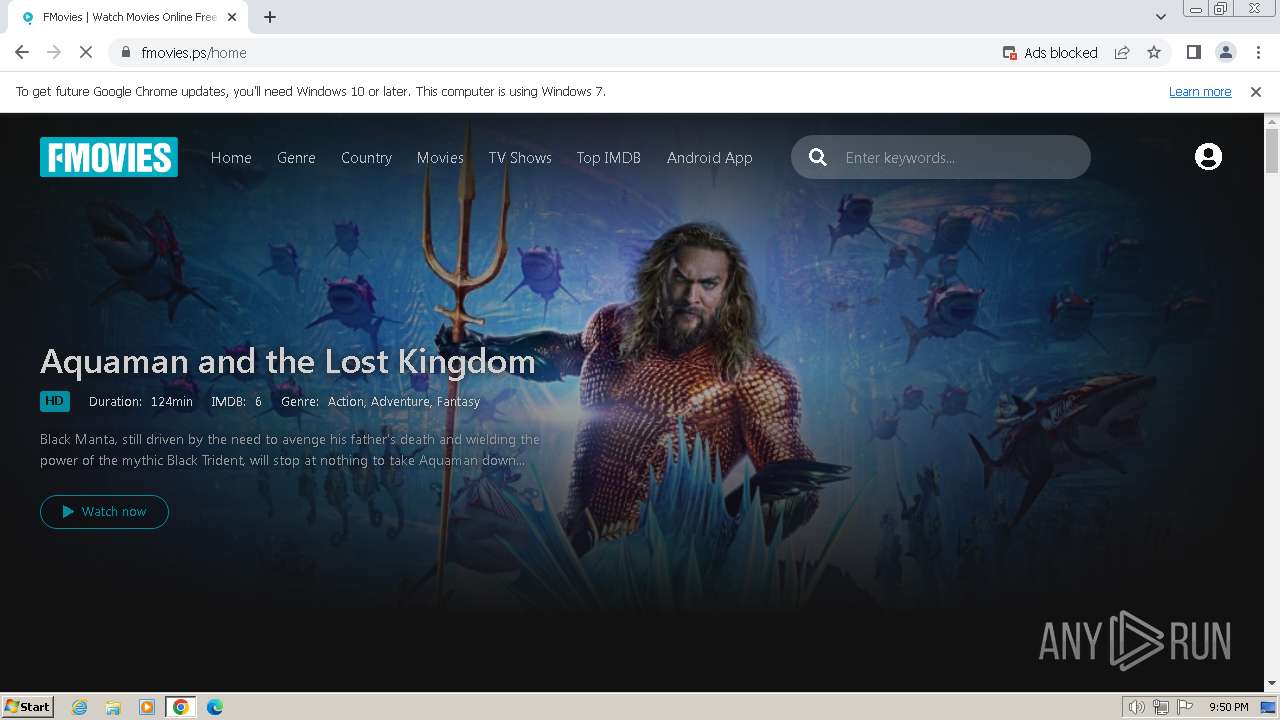Launch Internet Explorer from the taskbar
This screenshot has height=720, width=1280.
[x=80, y=707]
